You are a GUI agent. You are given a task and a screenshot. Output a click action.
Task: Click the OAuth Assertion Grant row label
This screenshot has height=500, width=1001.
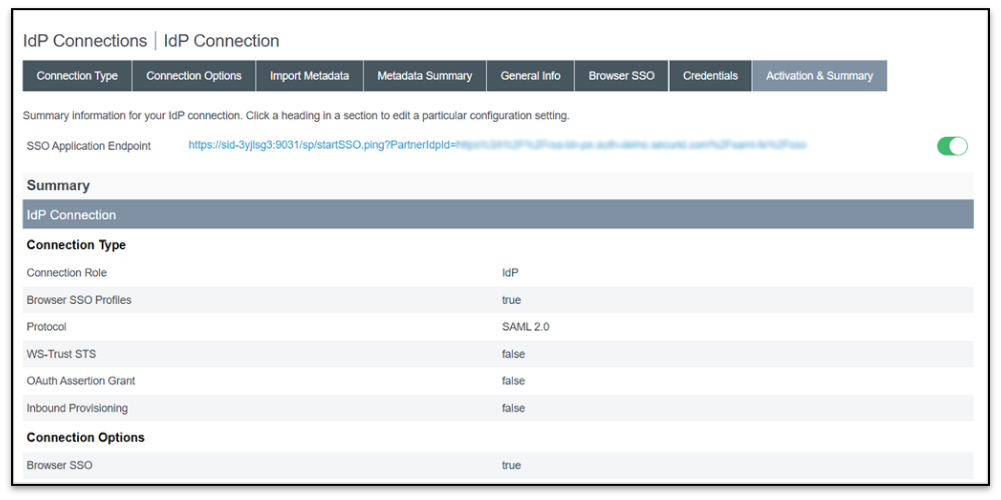81,381
